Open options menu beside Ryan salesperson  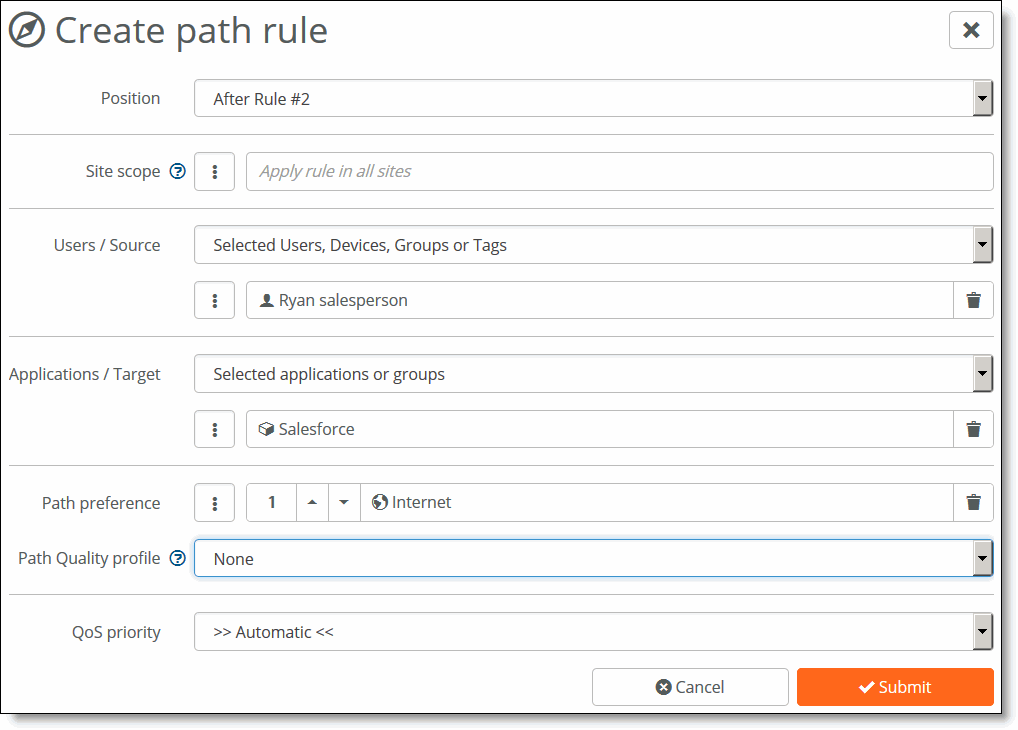[x=214, y=300]
